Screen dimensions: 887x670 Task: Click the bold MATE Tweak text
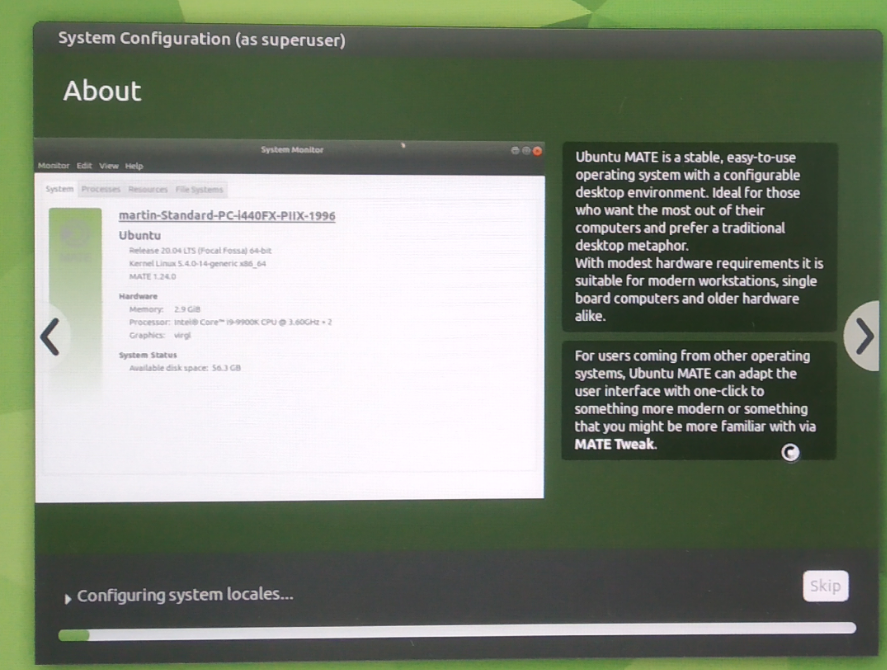click(x=615, y=444)
